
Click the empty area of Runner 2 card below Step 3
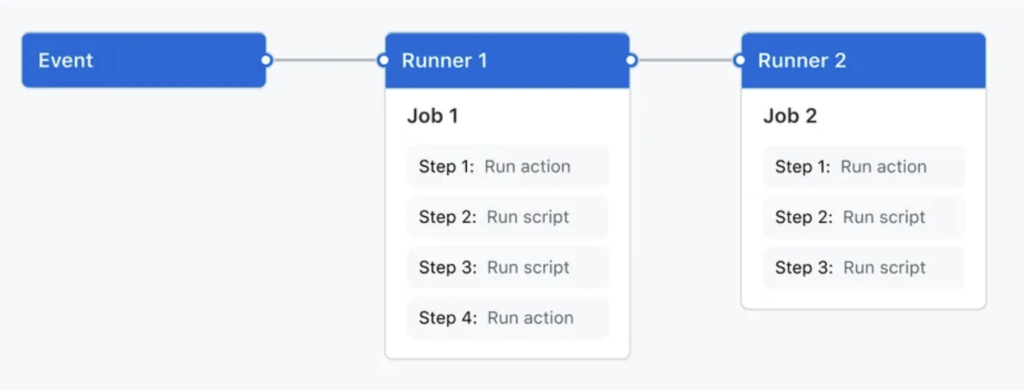[863, 299]
